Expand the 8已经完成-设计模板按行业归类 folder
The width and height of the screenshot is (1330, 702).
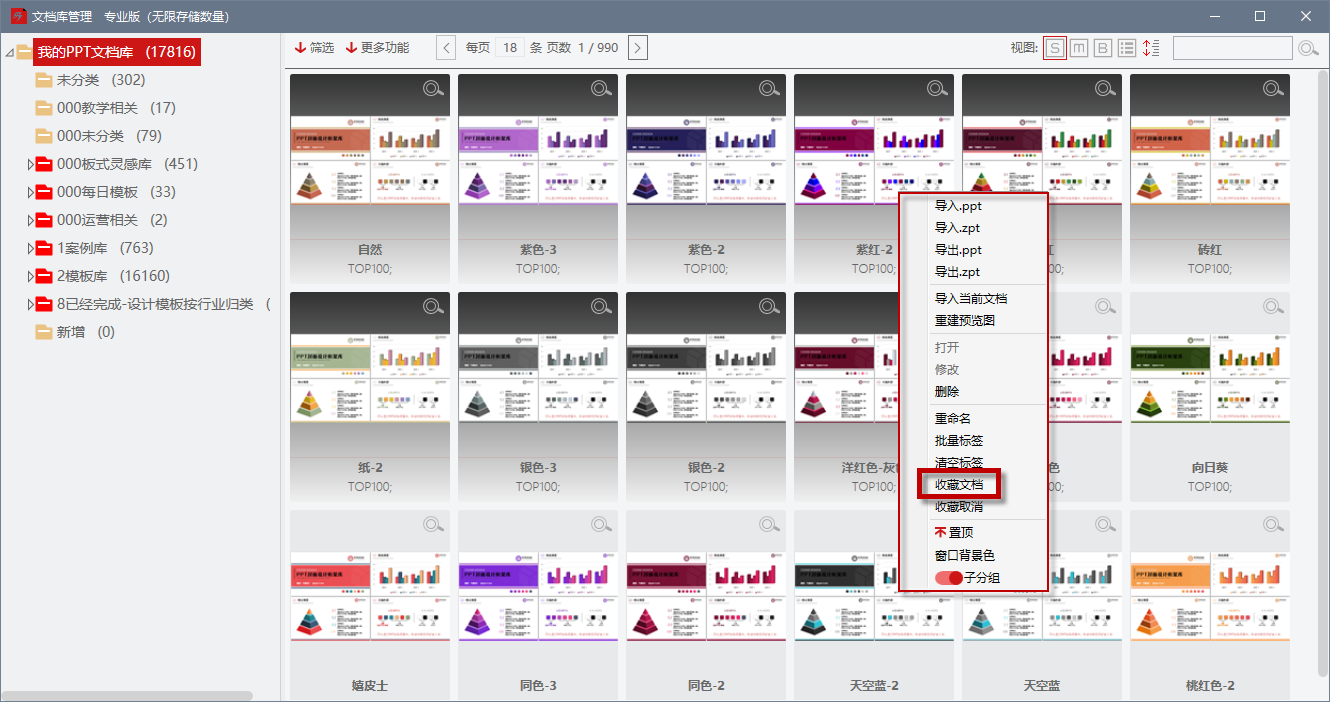coord(31,304)
